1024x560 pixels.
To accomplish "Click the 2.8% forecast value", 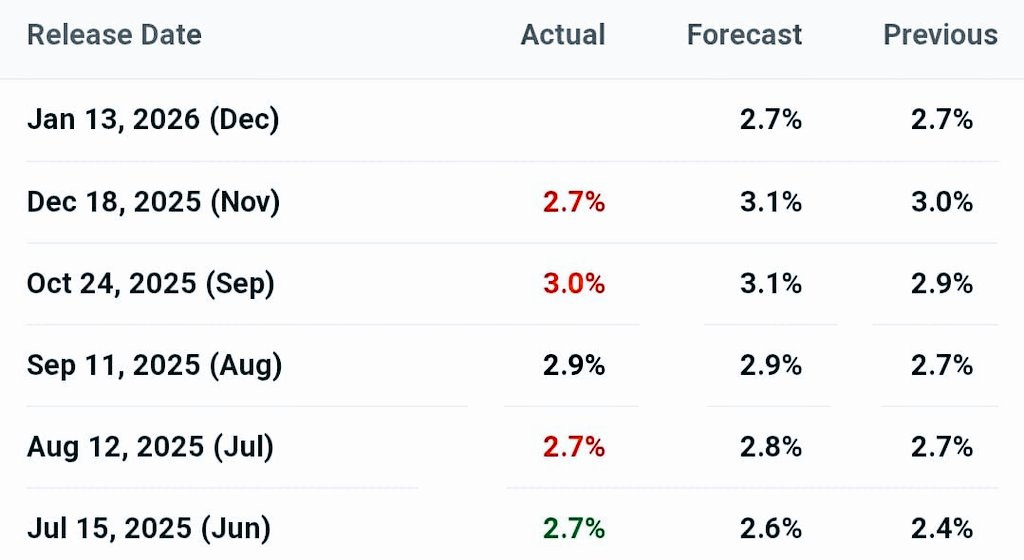I will (x=771, y=447).
